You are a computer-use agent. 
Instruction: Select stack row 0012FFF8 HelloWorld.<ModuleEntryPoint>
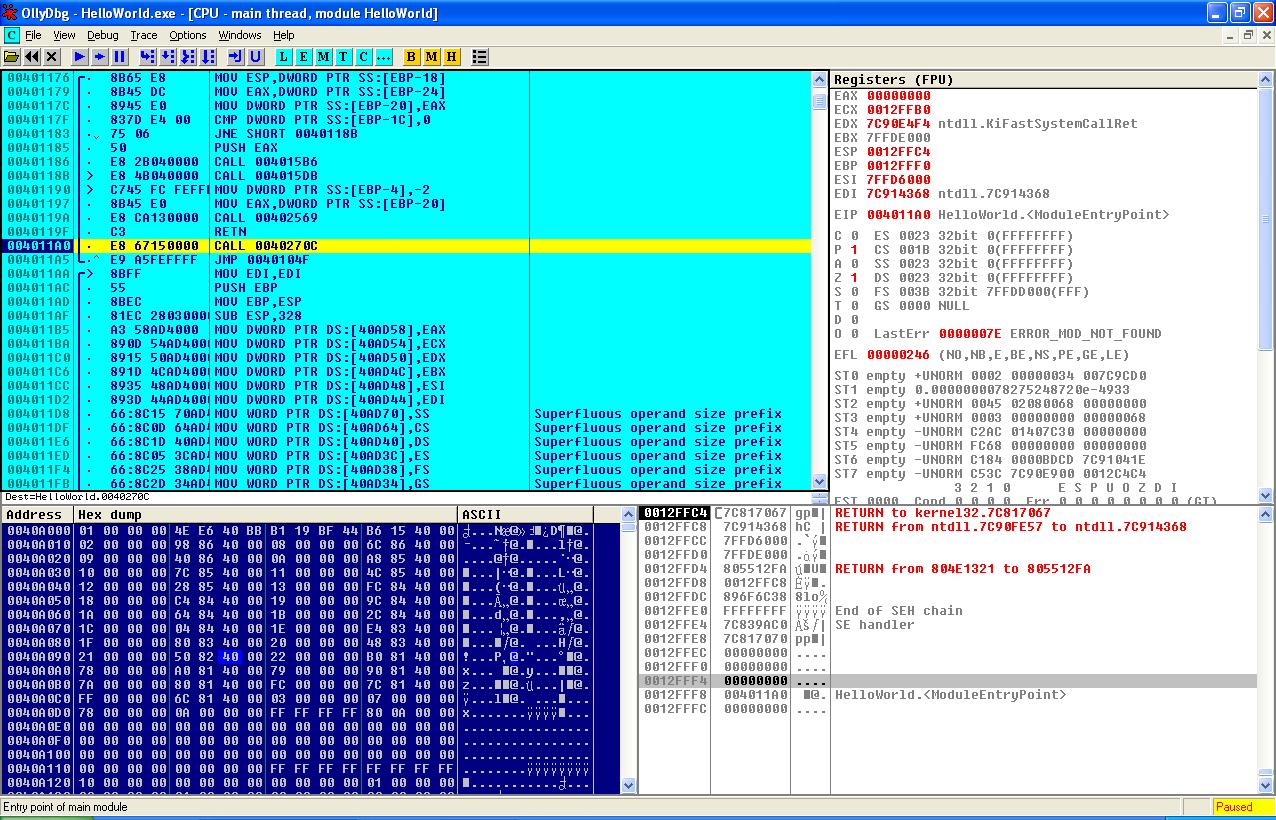click(947, 695)
